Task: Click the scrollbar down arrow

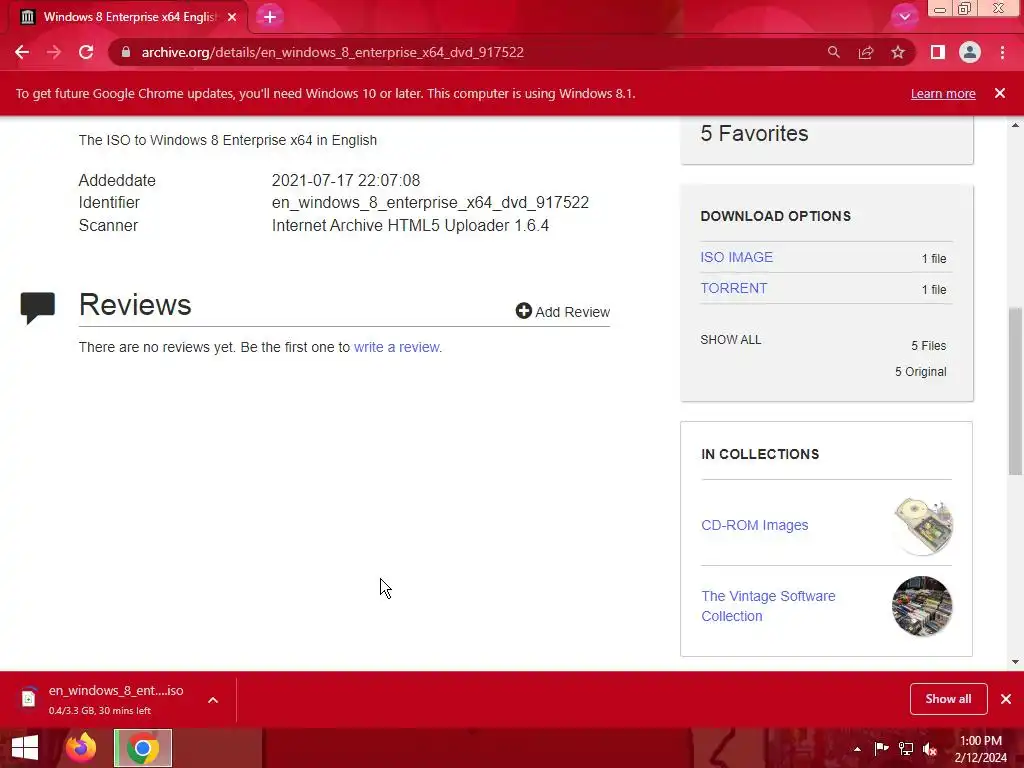Action: 1015,662
